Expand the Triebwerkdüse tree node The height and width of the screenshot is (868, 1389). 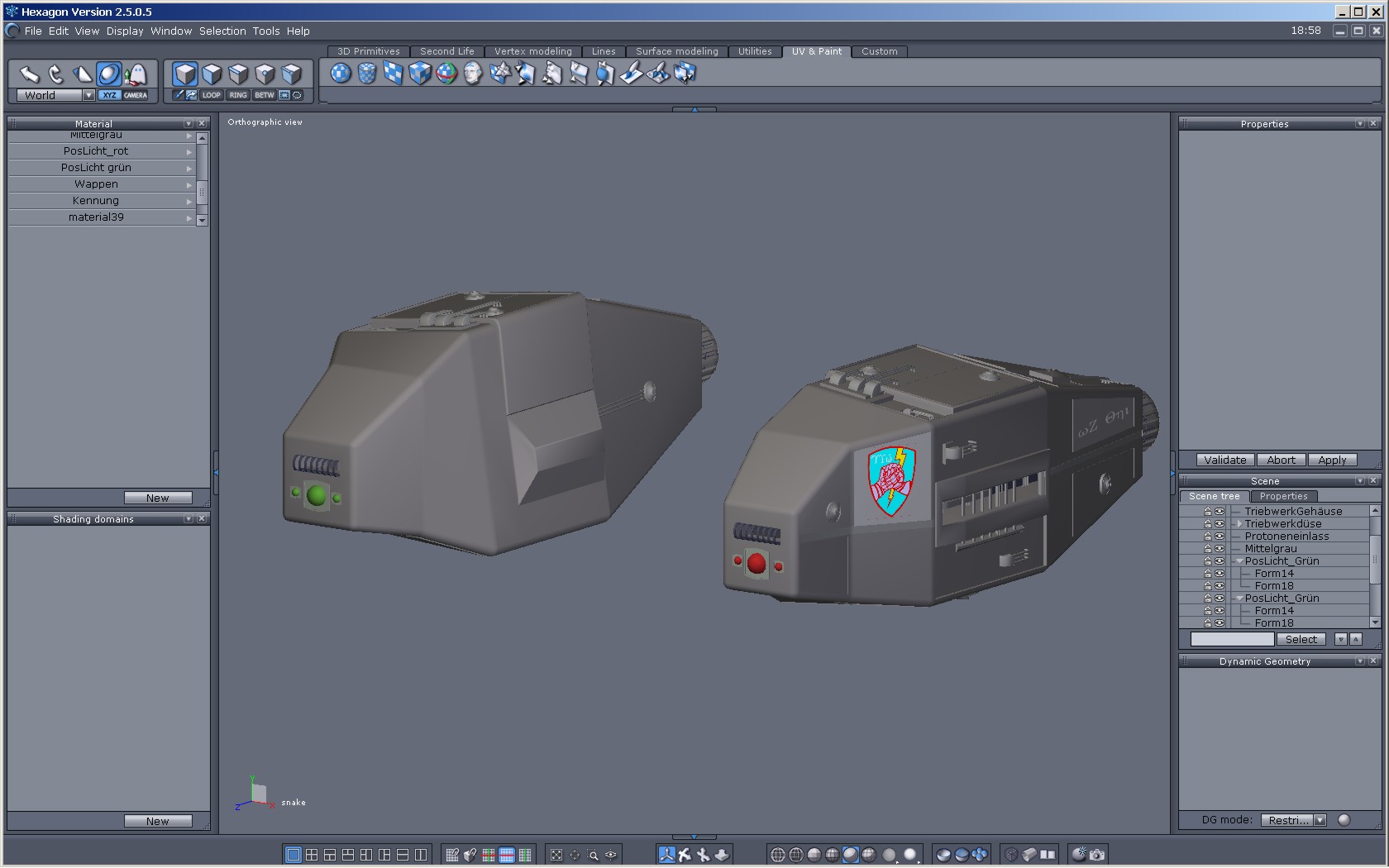tap(1239, 524)
